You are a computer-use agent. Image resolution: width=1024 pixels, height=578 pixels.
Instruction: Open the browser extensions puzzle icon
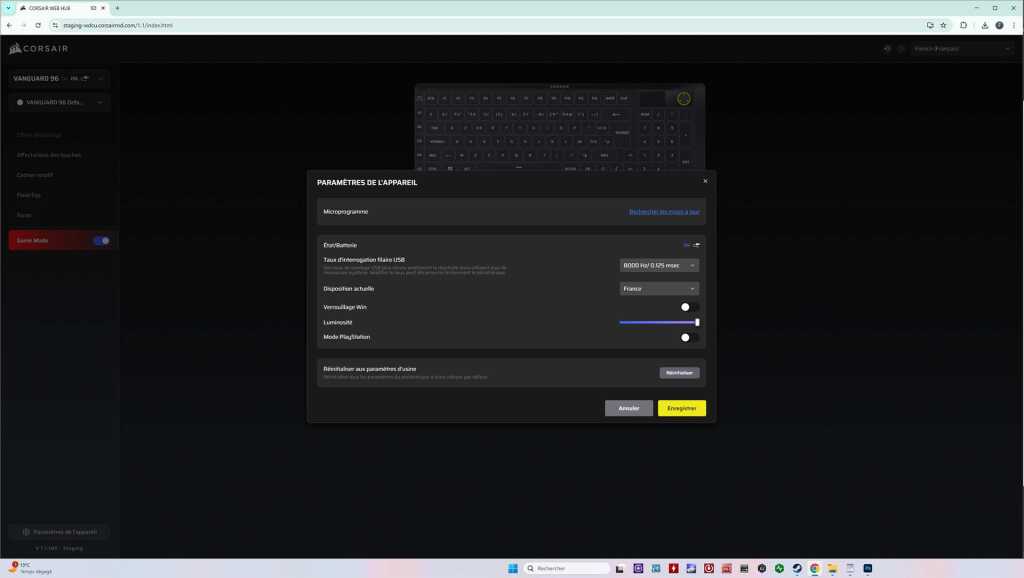point(964,25)
